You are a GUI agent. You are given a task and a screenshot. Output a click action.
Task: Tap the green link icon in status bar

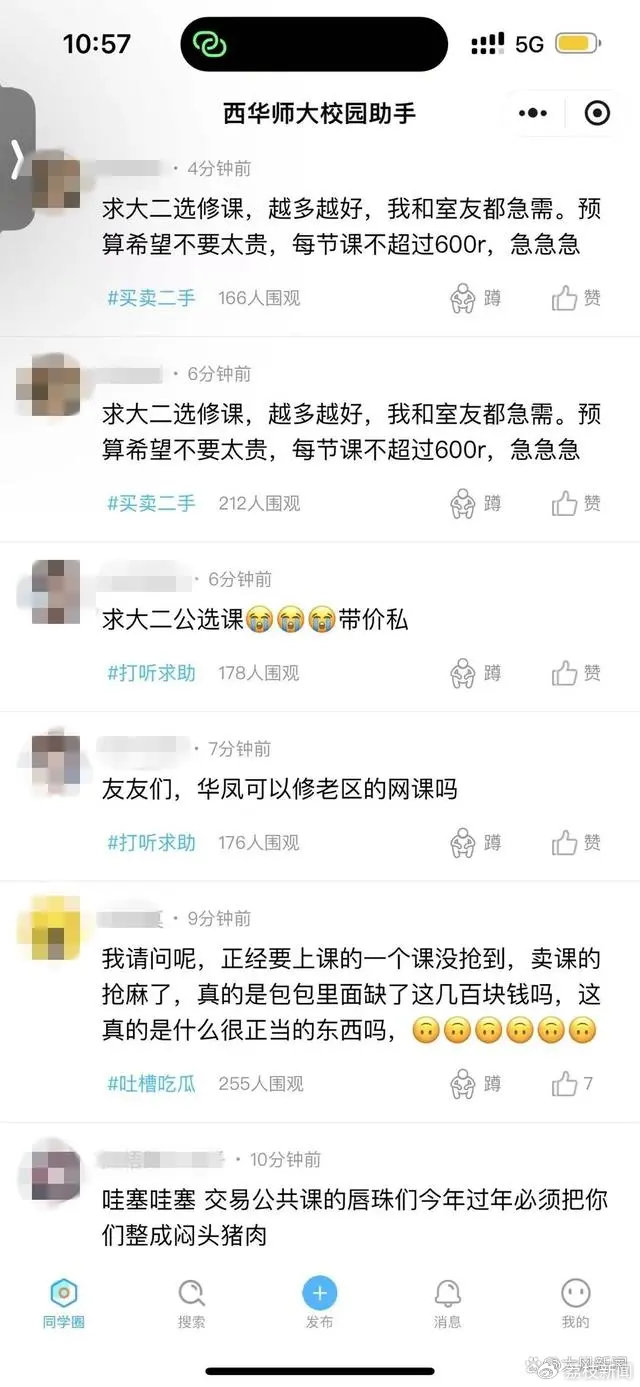[x=211, y=44]
